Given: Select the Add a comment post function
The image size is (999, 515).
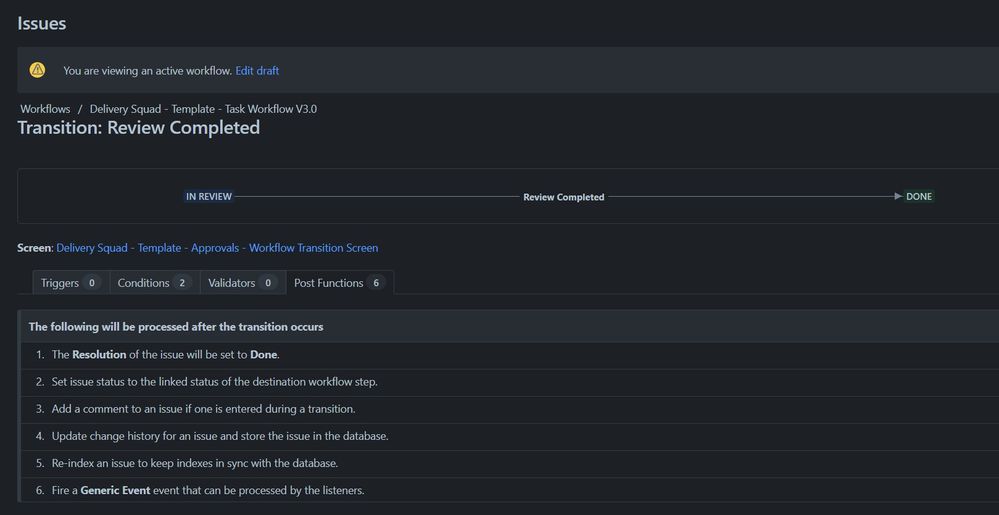Looking at the screenshot, I should click(510, 409).
